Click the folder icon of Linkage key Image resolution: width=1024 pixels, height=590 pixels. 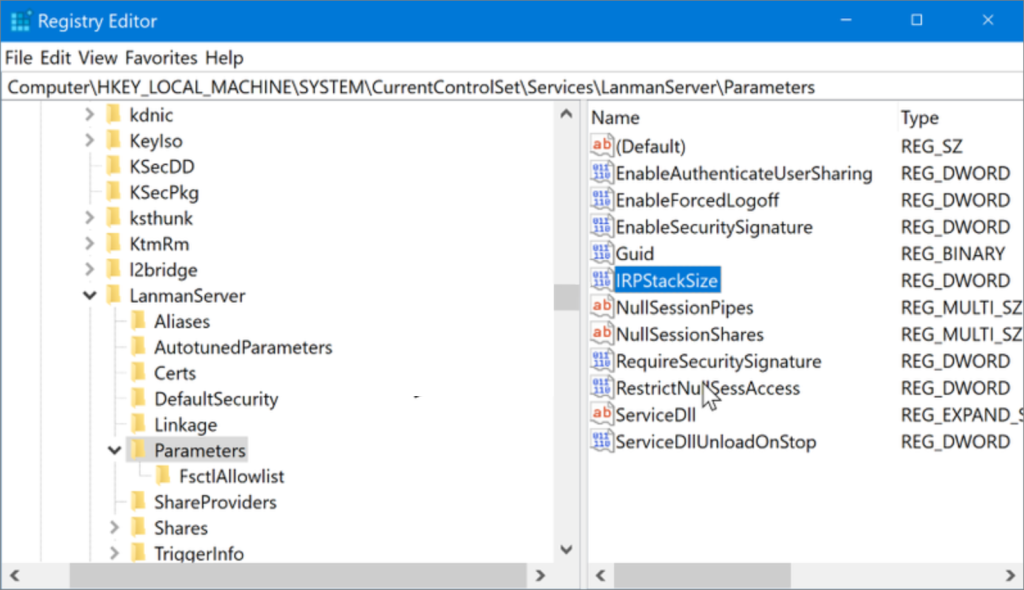coord(138,424)
